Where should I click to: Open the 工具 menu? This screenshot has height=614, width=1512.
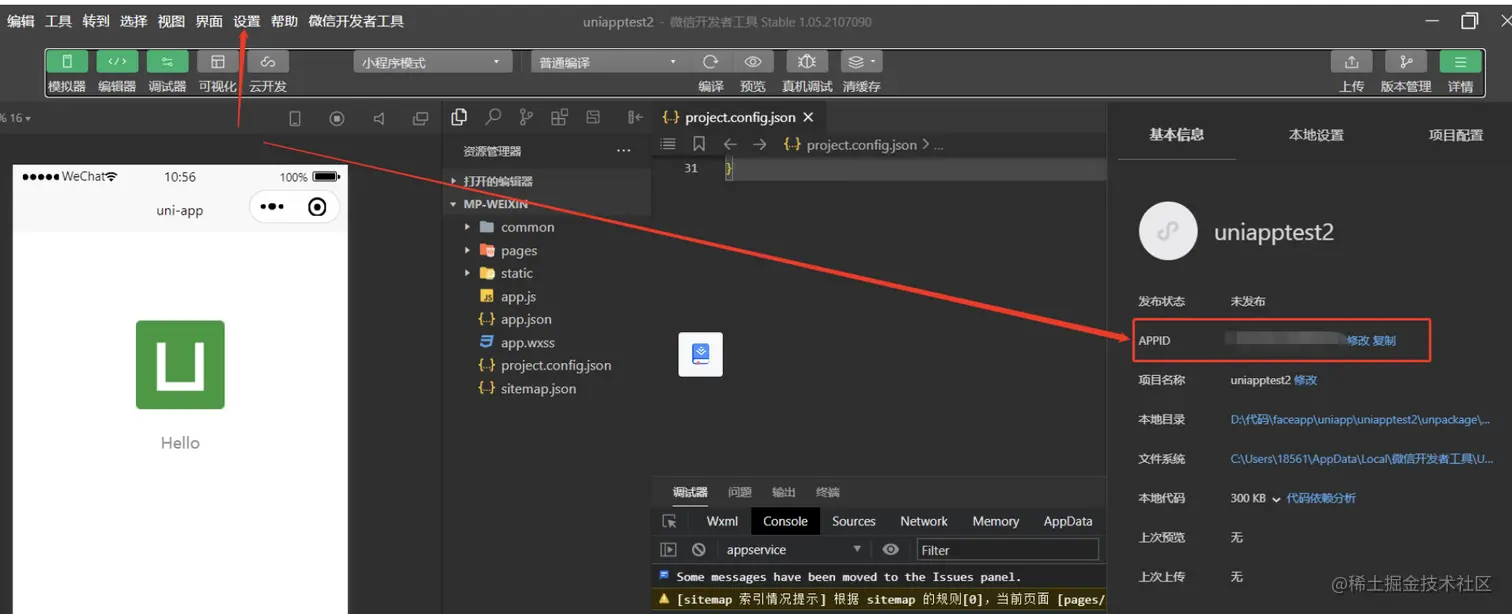[59, 21]
